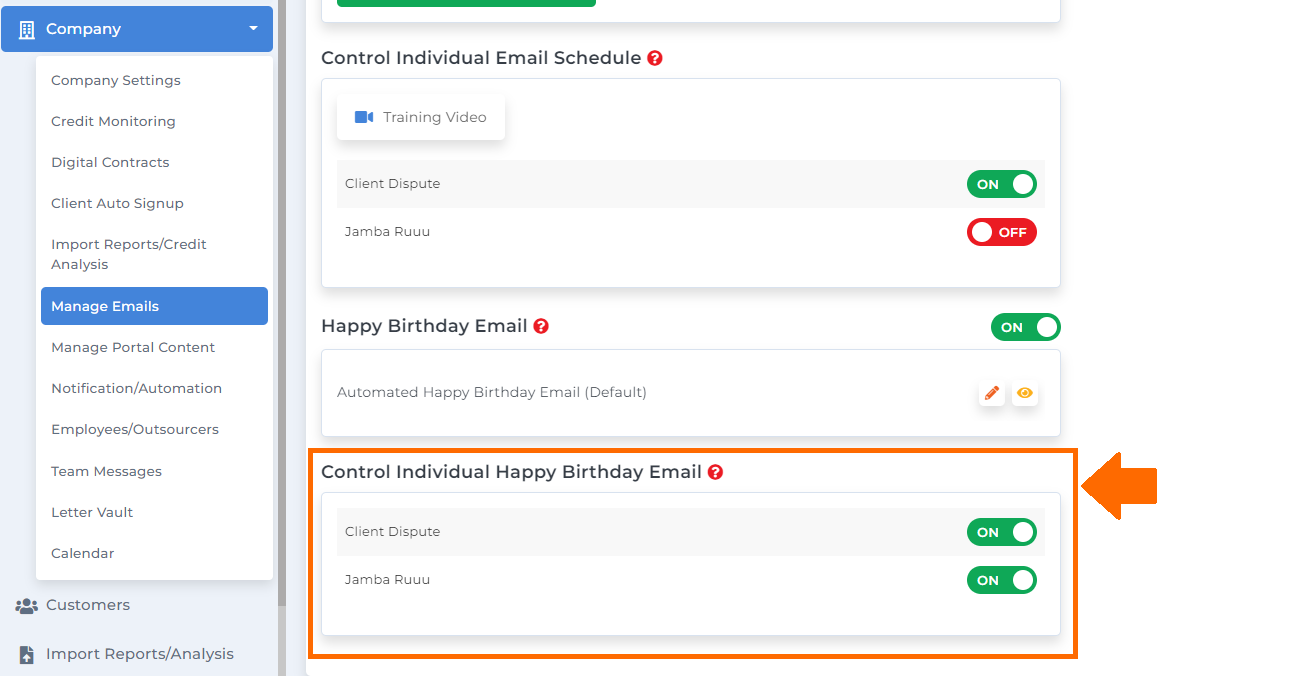Disable the Happy Birthday Email master toggle
The width and height of the screenshot is (1313, 676).
[1026, 327]
